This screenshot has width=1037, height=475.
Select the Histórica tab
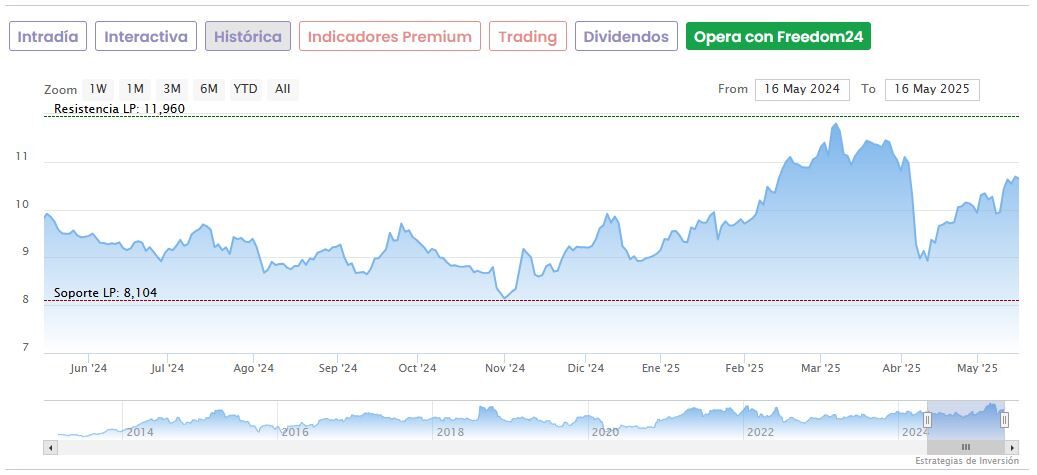tap(248, 37)
